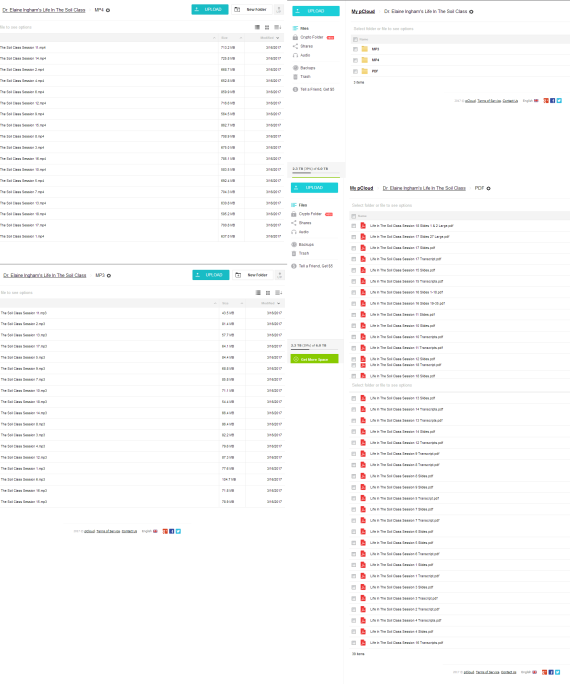Open the yellow MP4 folder icon

(365, 60)
